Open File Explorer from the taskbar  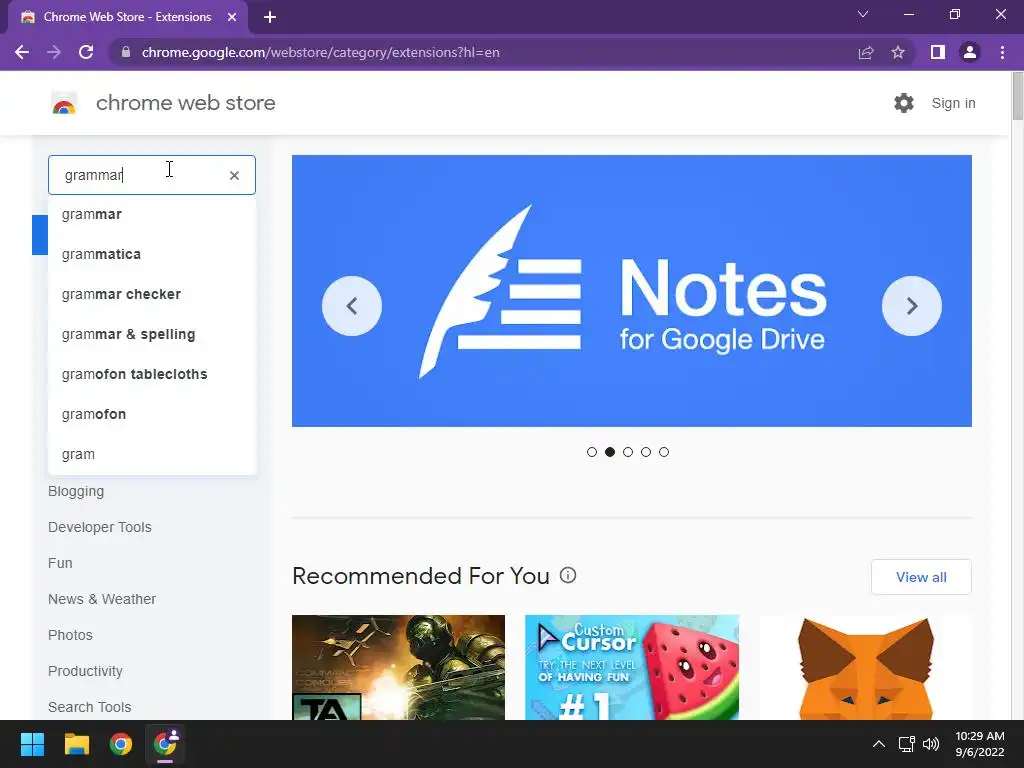pyautogui.click(x=76, y=744)
